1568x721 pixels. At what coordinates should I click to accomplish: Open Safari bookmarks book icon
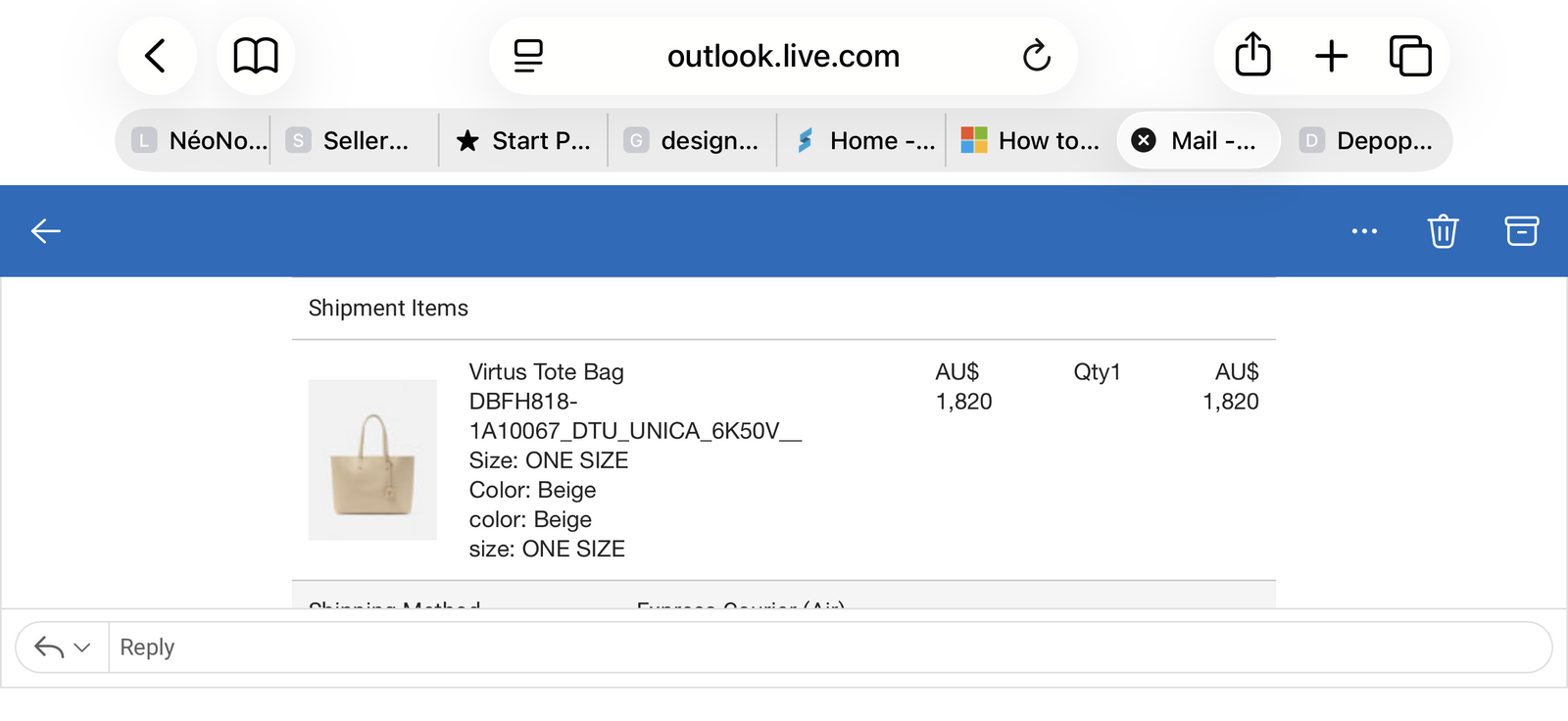pos(256,56)
